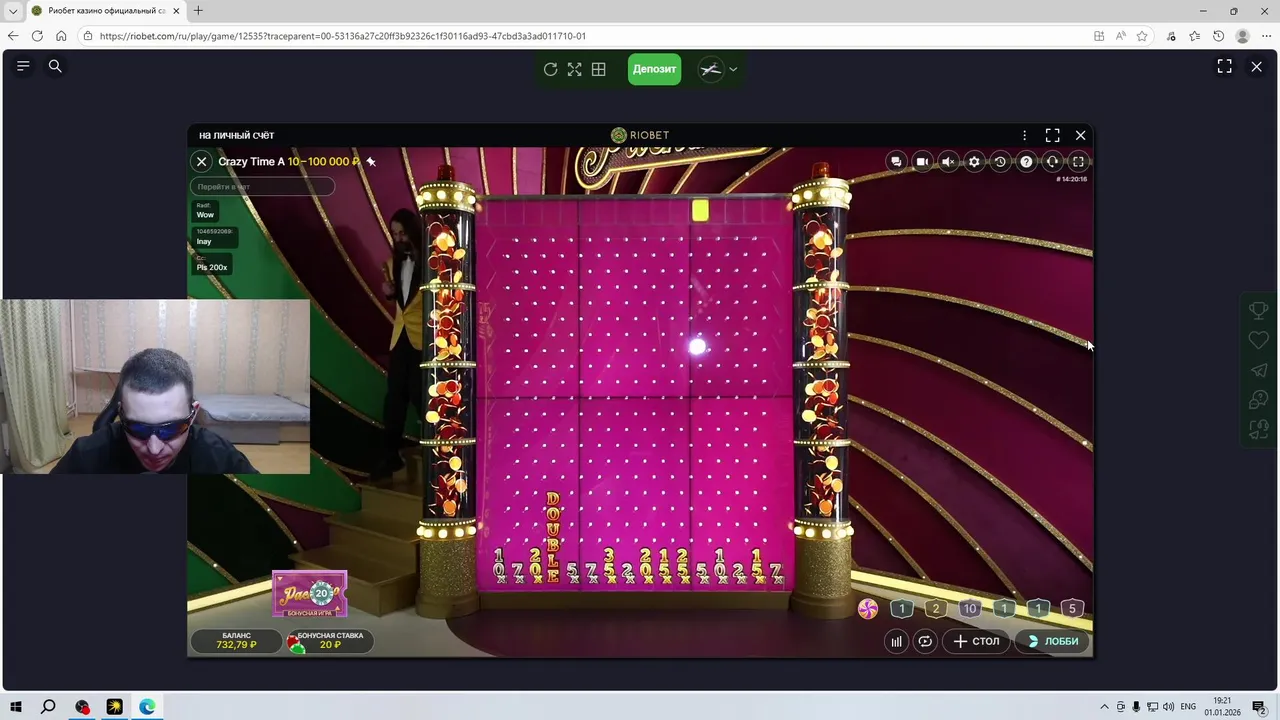Go back using the browser back arrow
Image resolution: width=1280 pixels, height=720 pixels.
tap(13, 36)
